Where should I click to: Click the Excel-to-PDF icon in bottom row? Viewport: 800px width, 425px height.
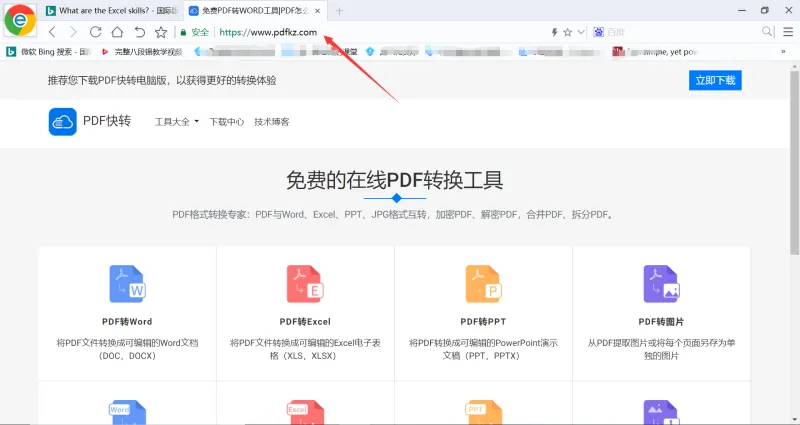305,412
